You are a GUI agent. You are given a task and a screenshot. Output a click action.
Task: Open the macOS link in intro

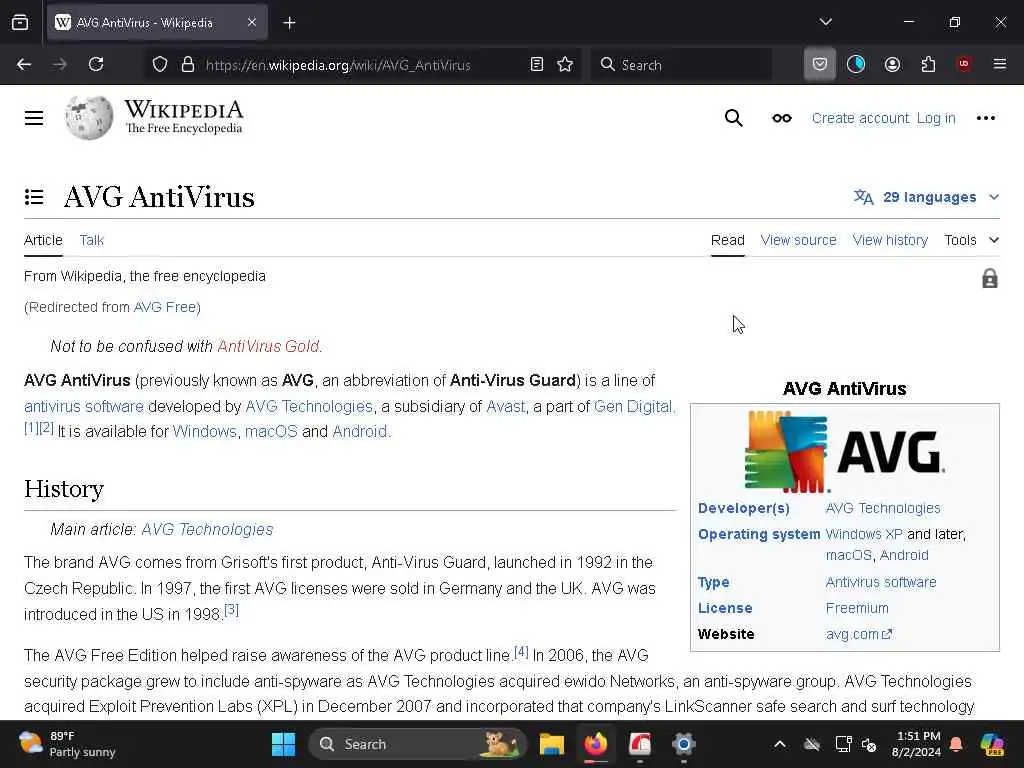271,432
